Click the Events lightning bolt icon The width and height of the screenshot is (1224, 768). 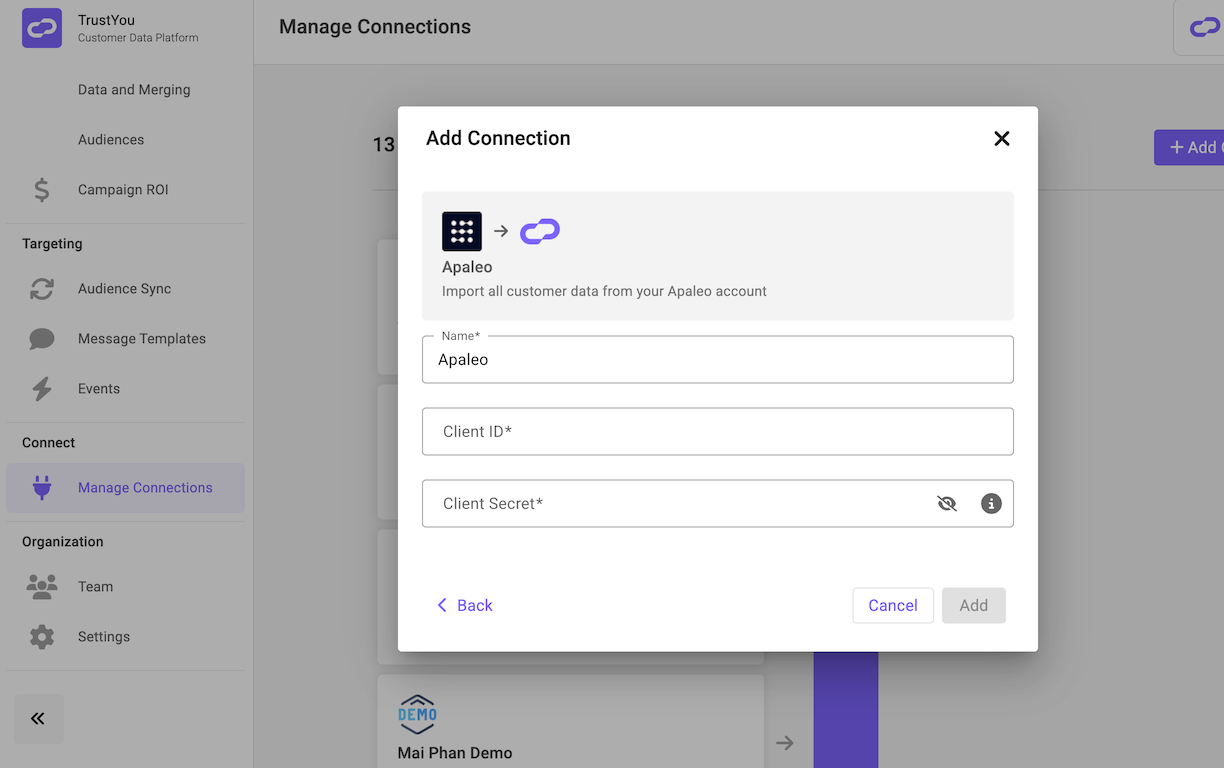point(42,389)
